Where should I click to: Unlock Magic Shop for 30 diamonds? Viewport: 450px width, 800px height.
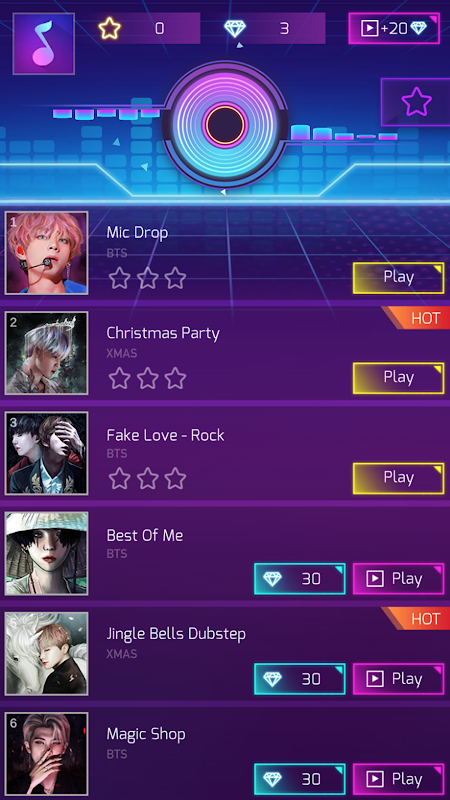point(300,779)
